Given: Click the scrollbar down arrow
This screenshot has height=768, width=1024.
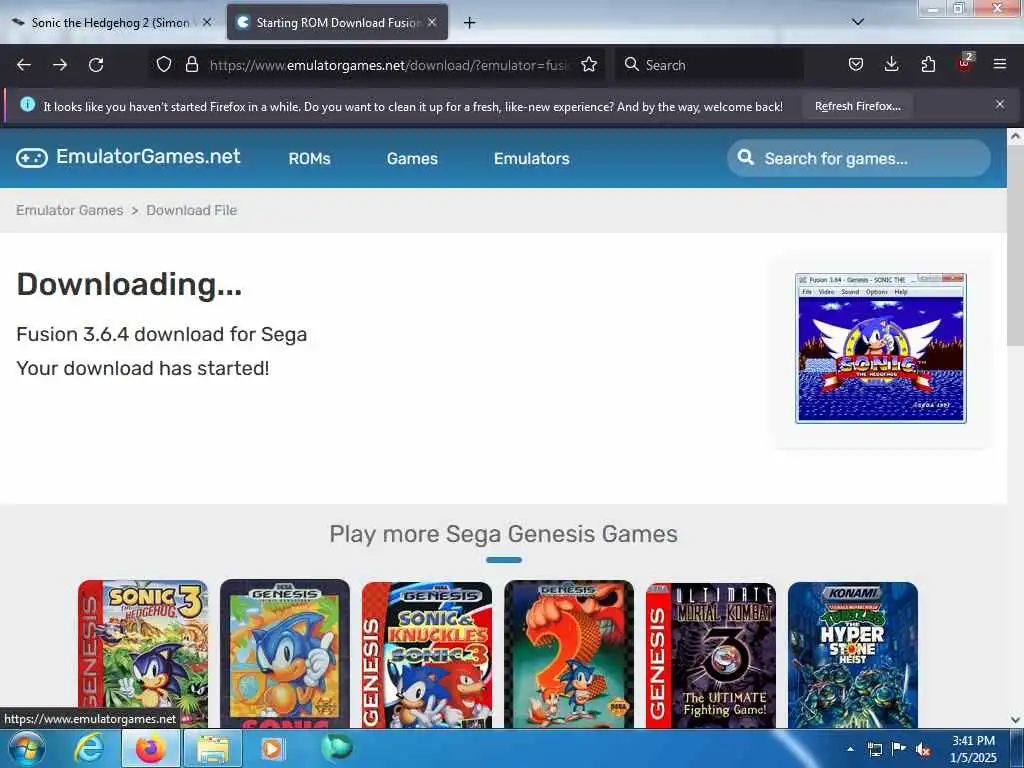Looking at the screenshot, I should [1015, 720].
